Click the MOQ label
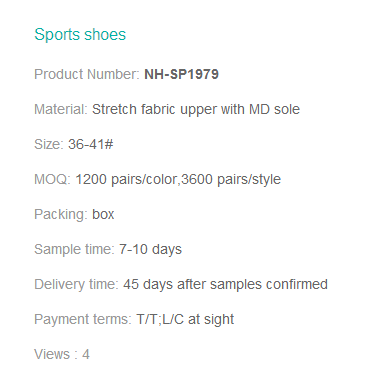The height and width of the screenshot is (375, 366). pyautogui.click(x=52, y=179)
